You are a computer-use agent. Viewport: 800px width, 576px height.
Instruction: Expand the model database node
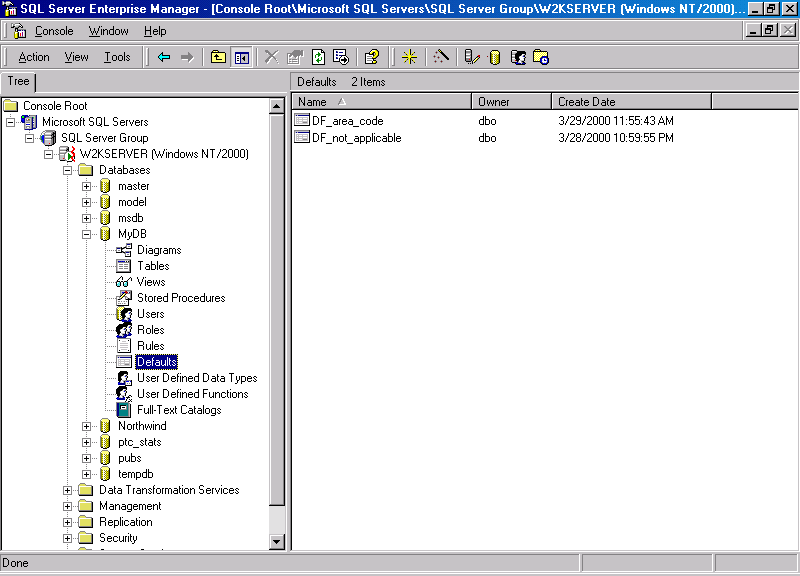tap(87, 202)
